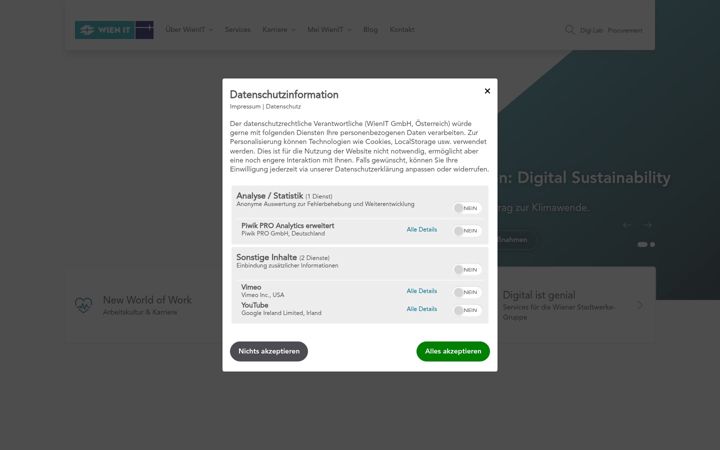Select the active slide indicator pill in the hero
This screenshot has height=450, width=720.
642,244
